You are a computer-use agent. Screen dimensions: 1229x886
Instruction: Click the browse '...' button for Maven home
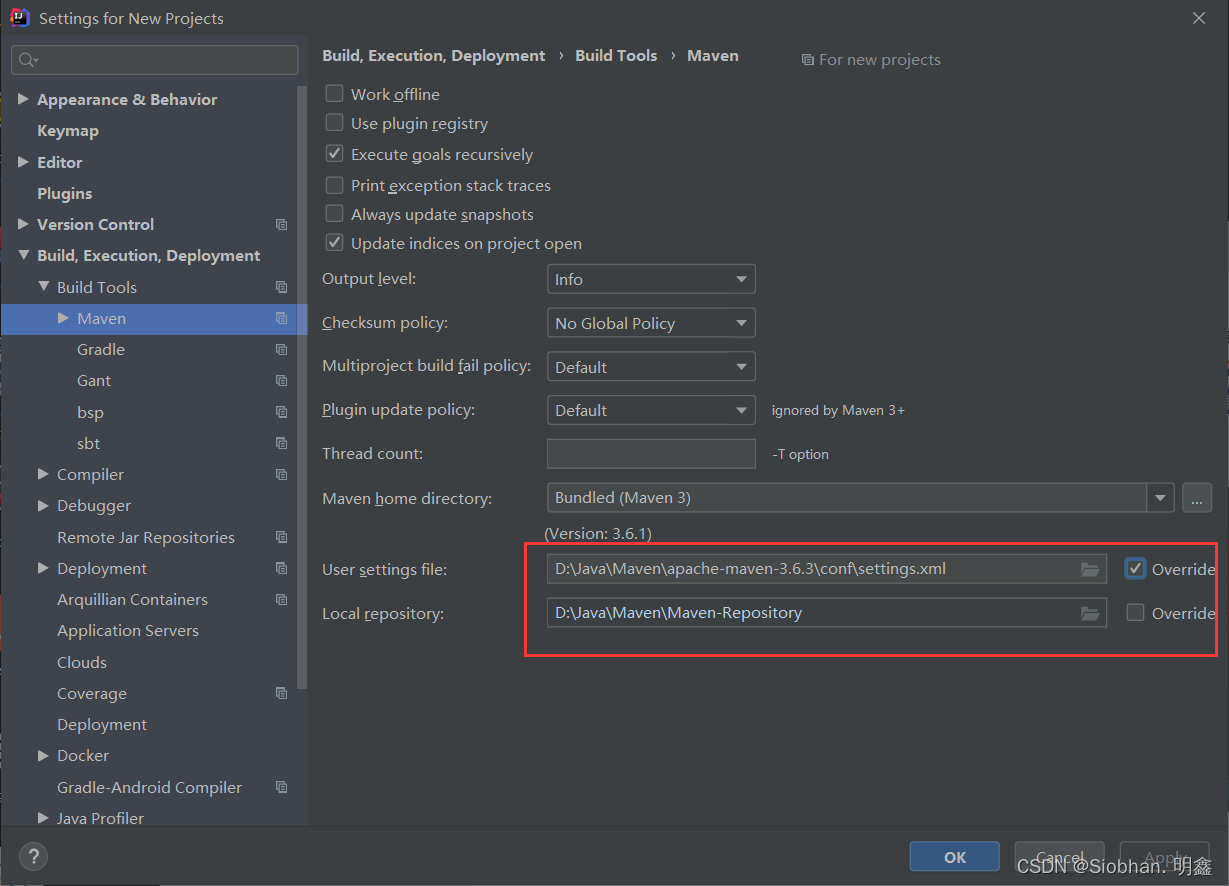coord(1197,498)
